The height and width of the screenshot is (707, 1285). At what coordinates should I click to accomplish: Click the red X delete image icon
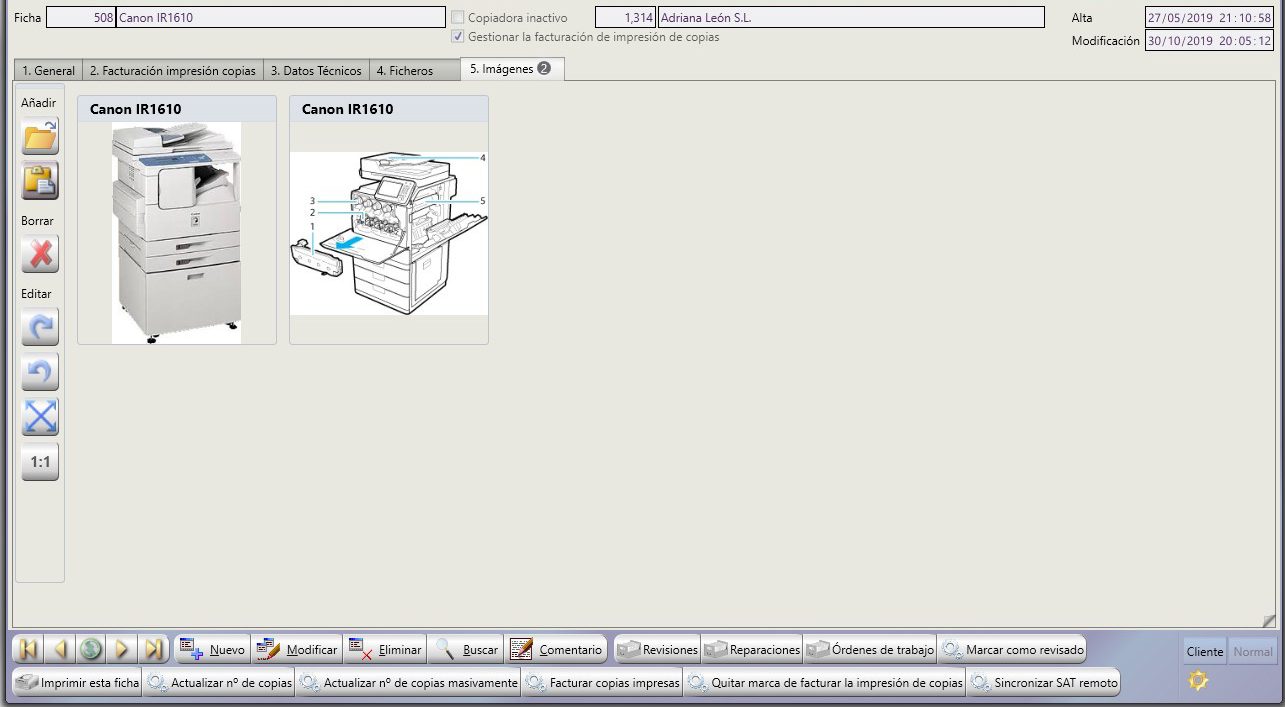click(40, 254)
